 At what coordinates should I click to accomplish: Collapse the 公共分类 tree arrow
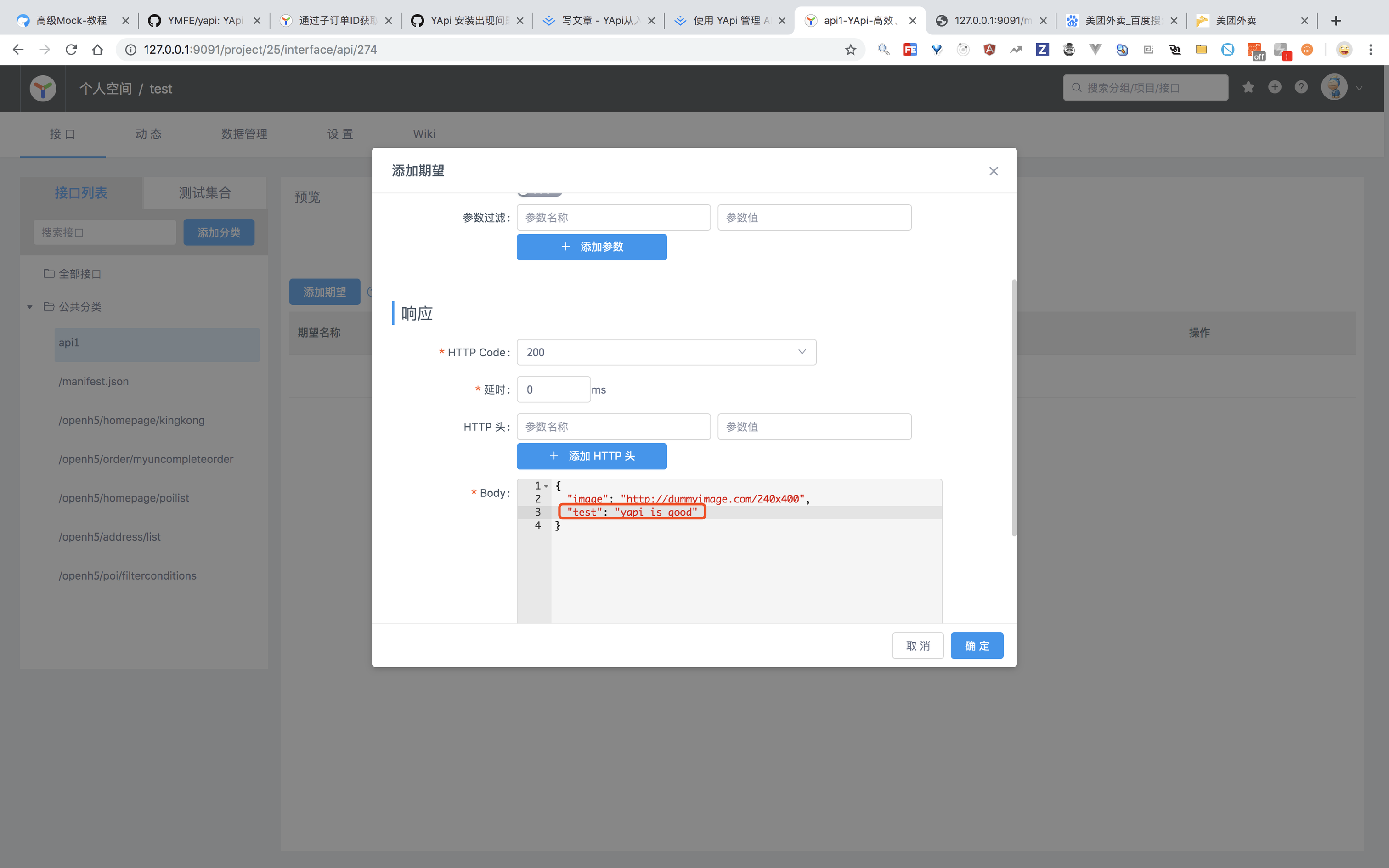point(30,307)
